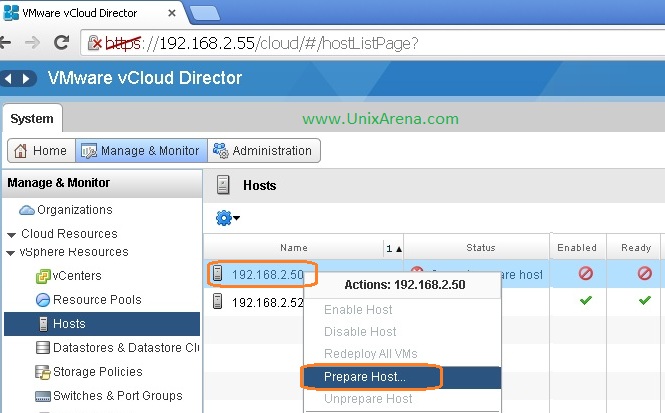Image resolution: width=665 pixels, height=413 pixels.
Task: Click the Home house icon
Action: [x=20, y=151]
